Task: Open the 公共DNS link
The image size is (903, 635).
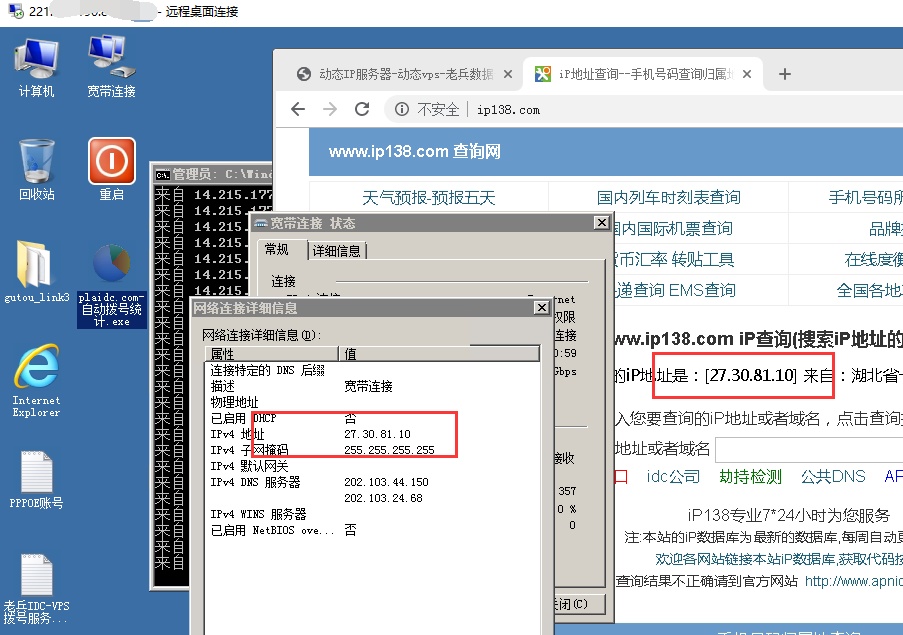Action: pyautogui.click(x=833, y=476)
